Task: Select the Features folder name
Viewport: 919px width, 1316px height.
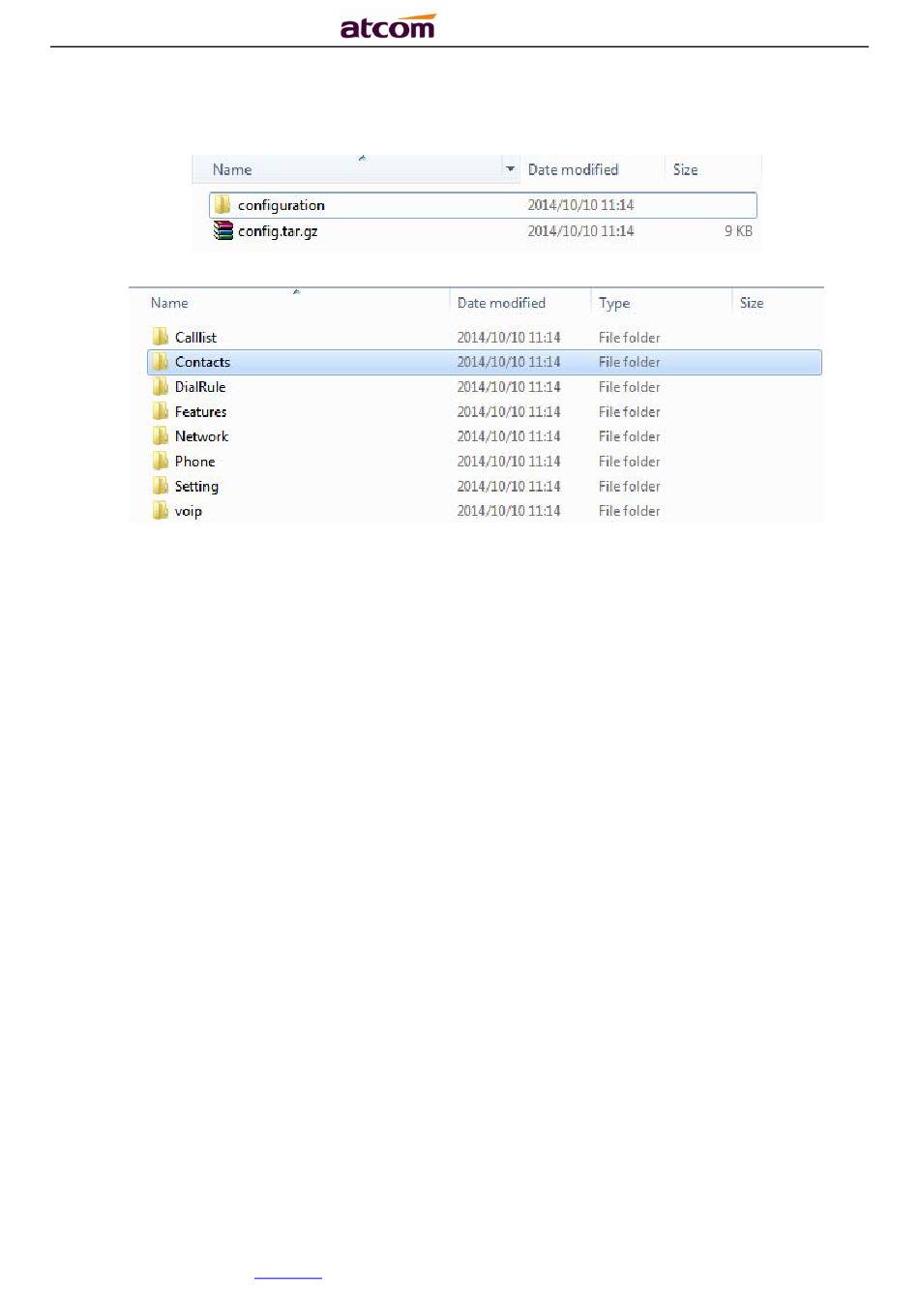Action: pyautogui.click(x=200, y=411)
